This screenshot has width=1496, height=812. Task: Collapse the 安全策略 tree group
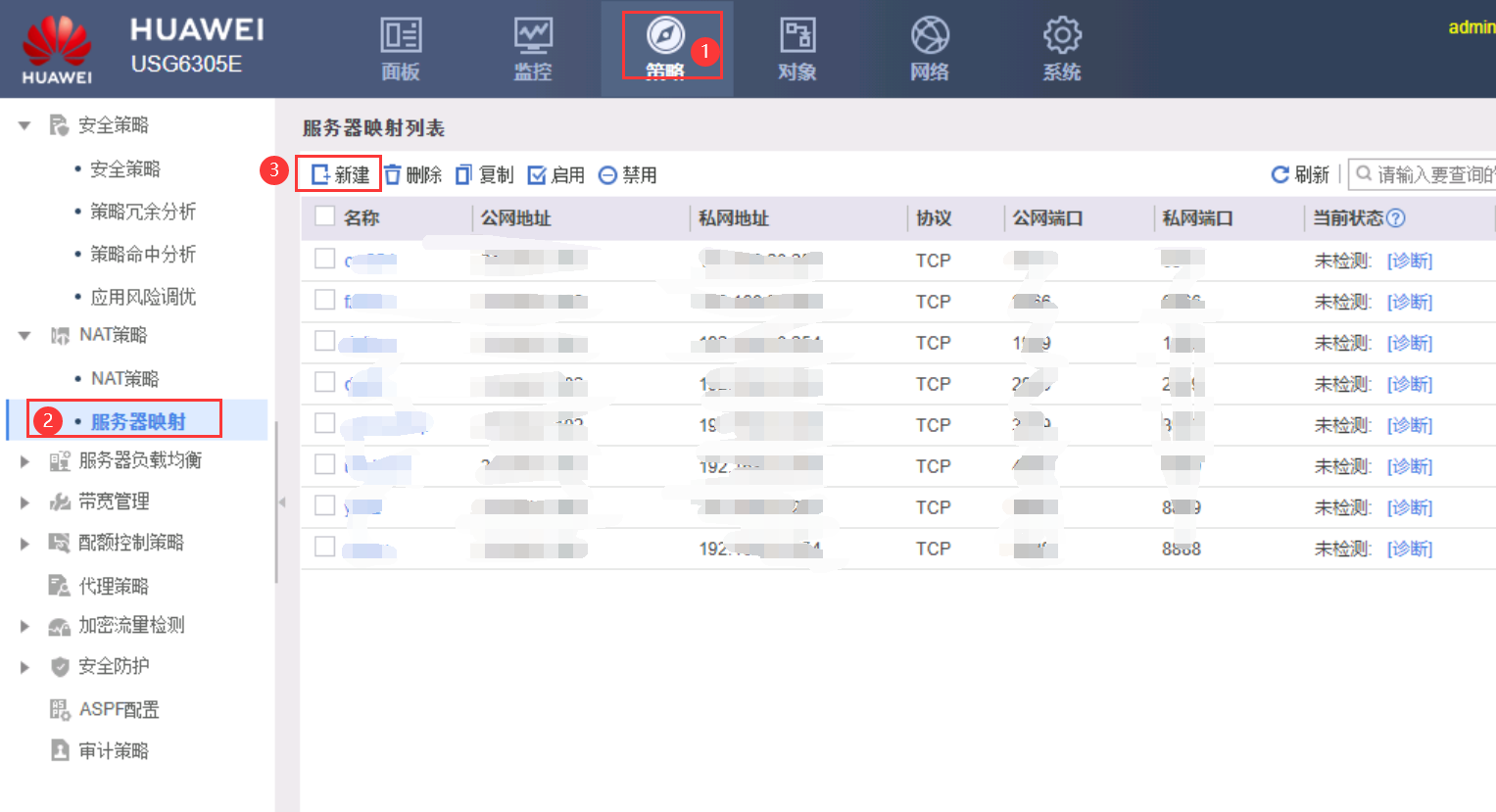point(24,125)
